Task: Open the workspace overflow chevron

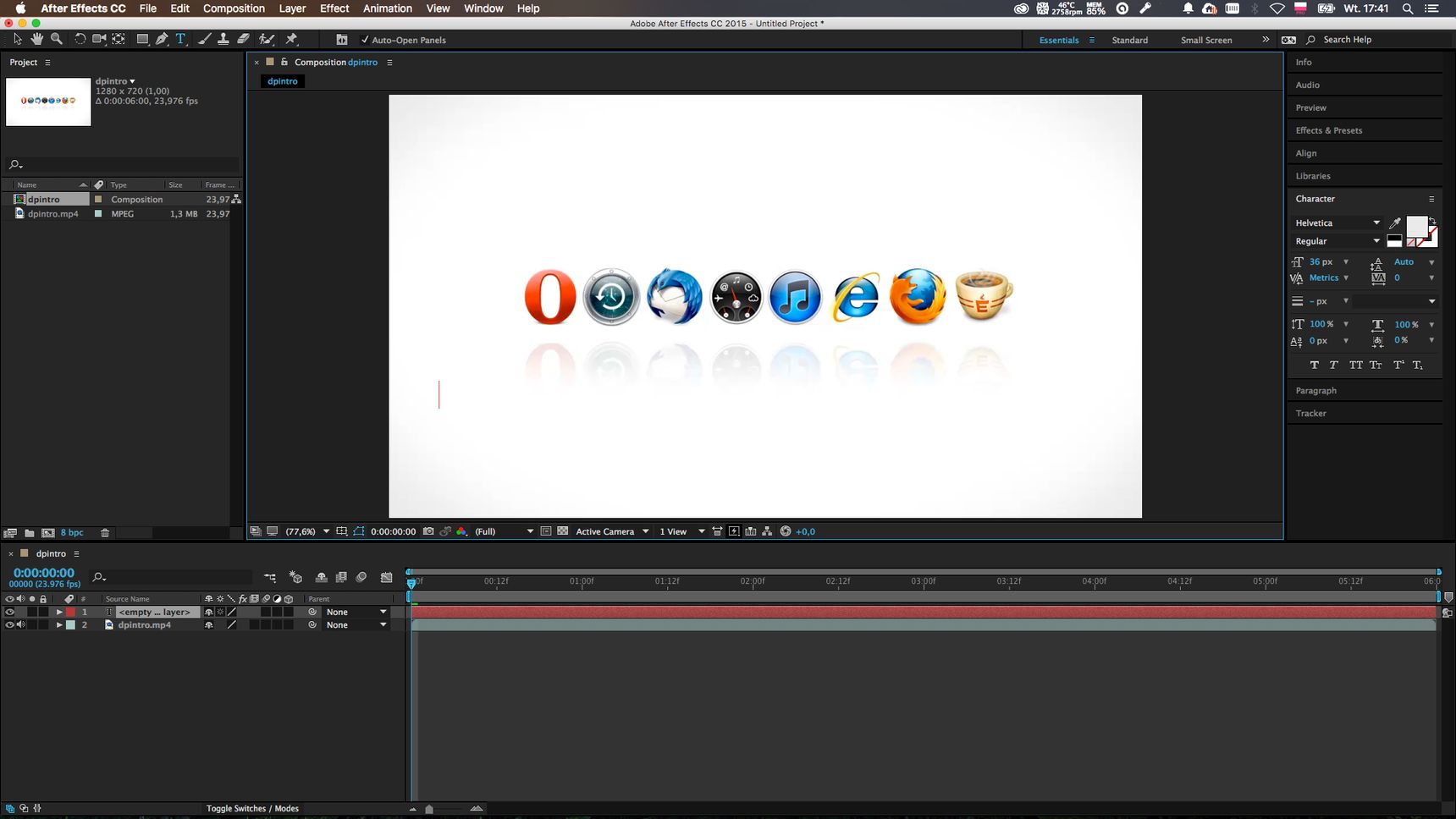Action: coord(1266,40)
